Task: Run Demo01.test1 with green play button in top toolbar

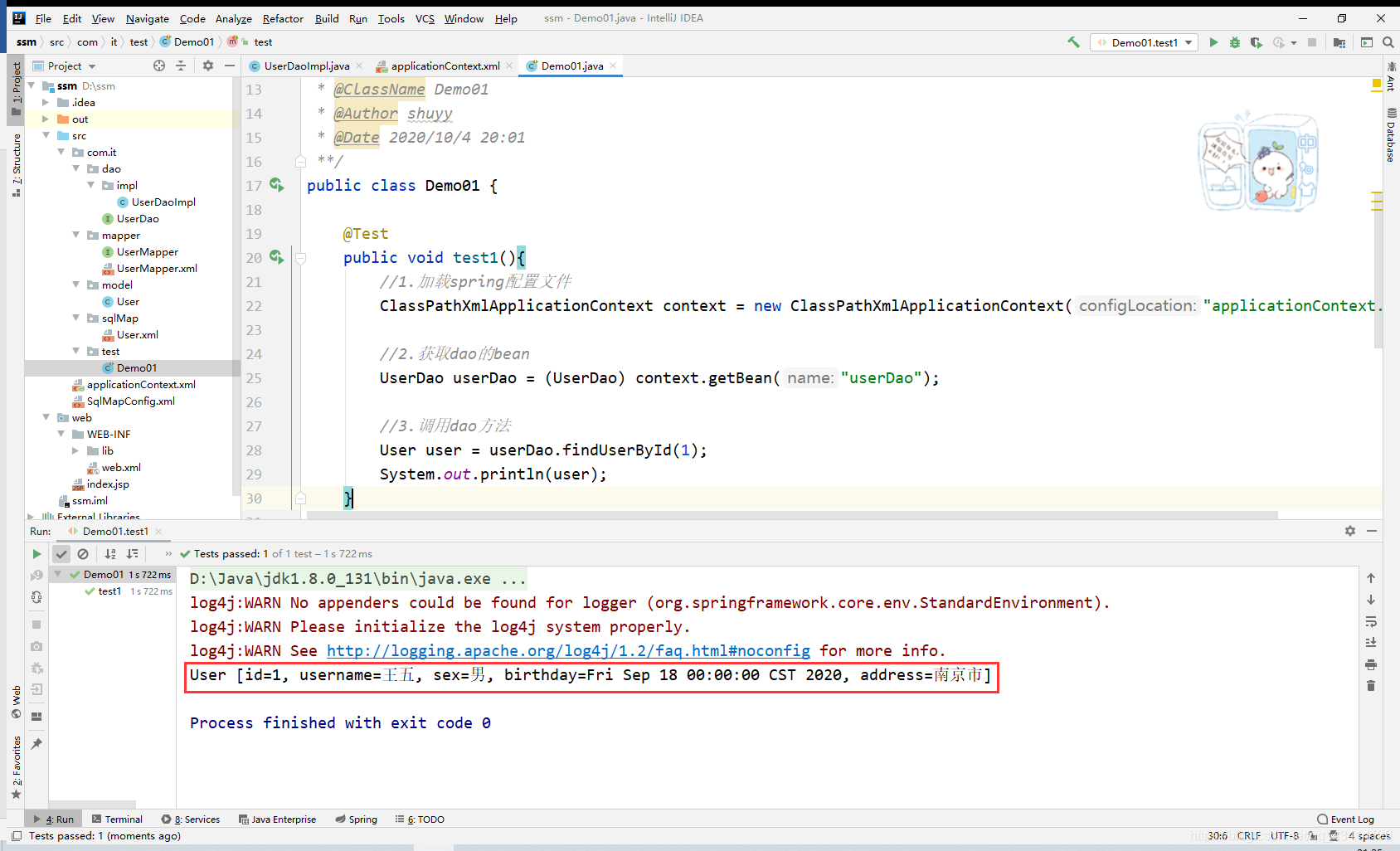Action: coord(1213,42)
